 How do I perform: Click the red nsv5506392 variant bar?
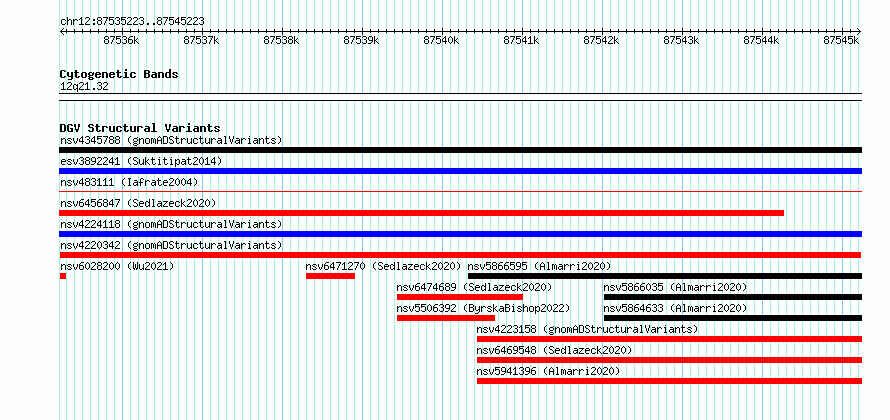(x=446, y=318)
